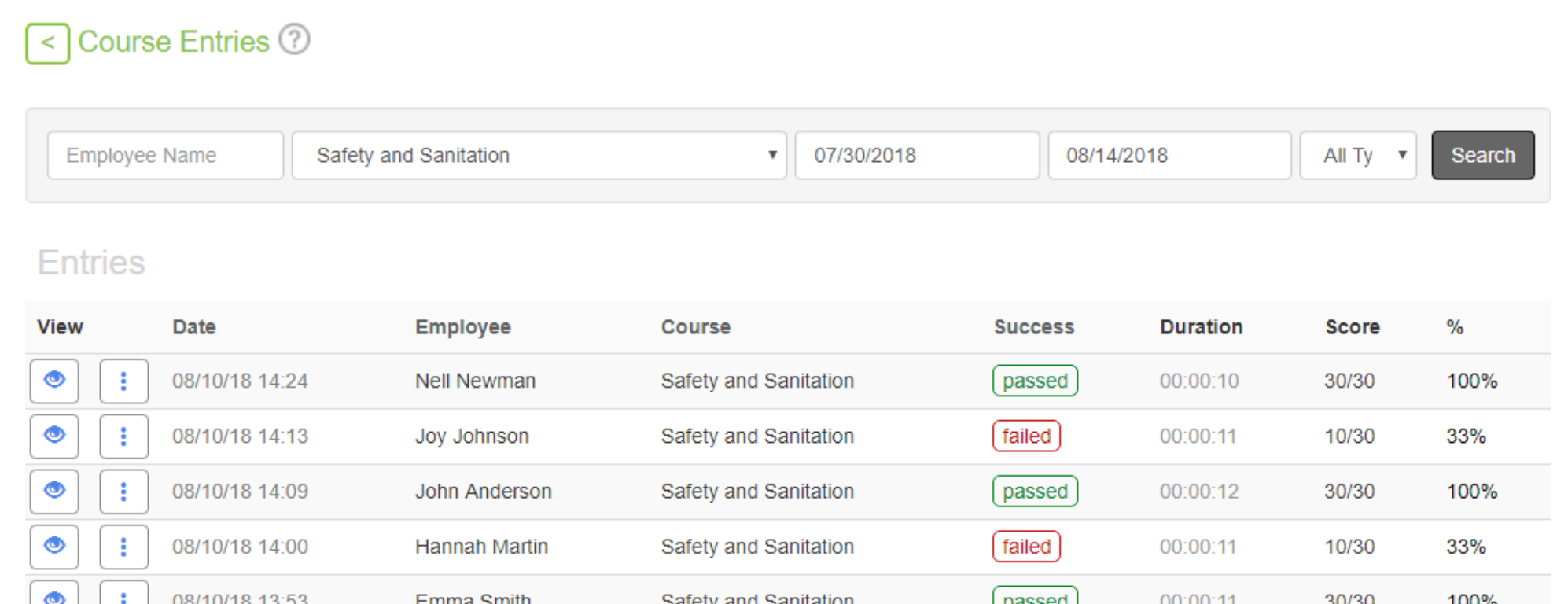
Task: Open more options menu for Joy Johnson
Action: 123,436
